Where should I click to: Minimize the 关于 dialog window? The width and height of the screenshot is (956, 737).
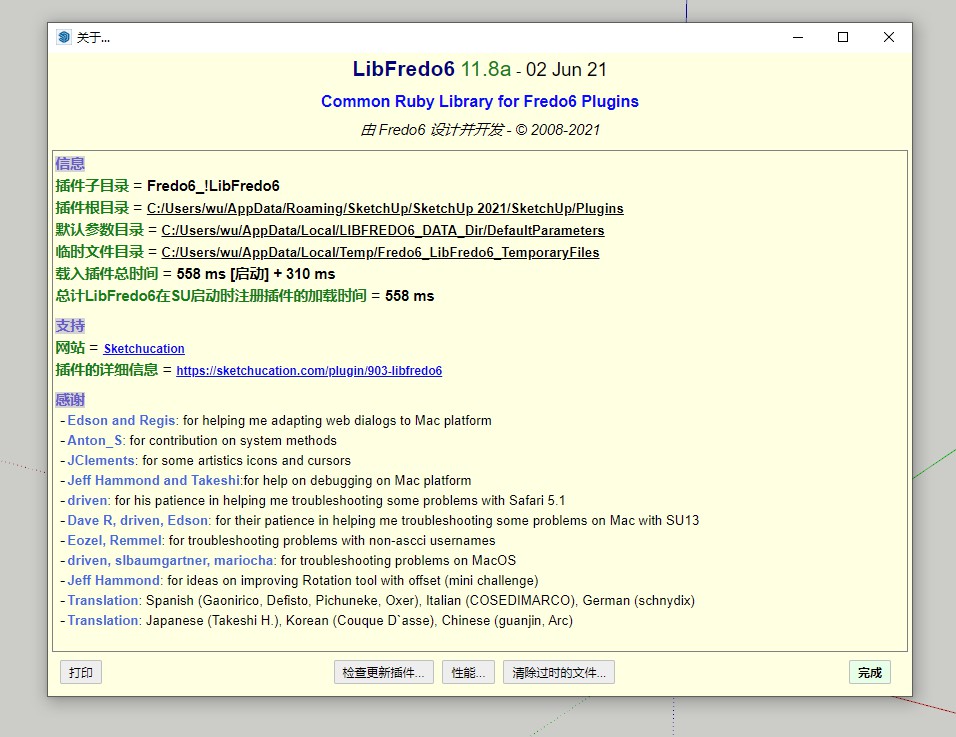tap(798, 38)
